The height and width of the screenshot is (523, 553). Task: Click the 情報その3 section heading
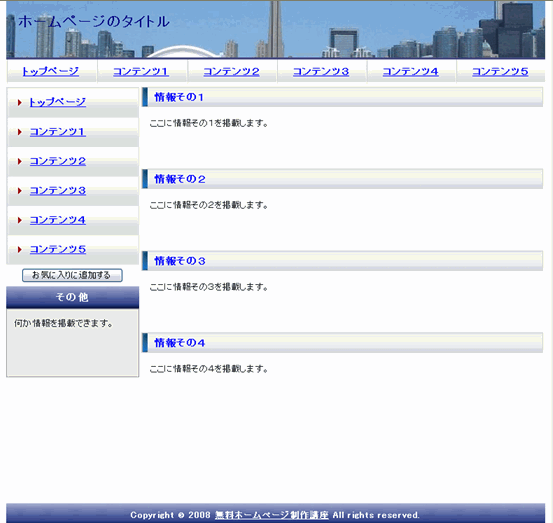(180, 261)
